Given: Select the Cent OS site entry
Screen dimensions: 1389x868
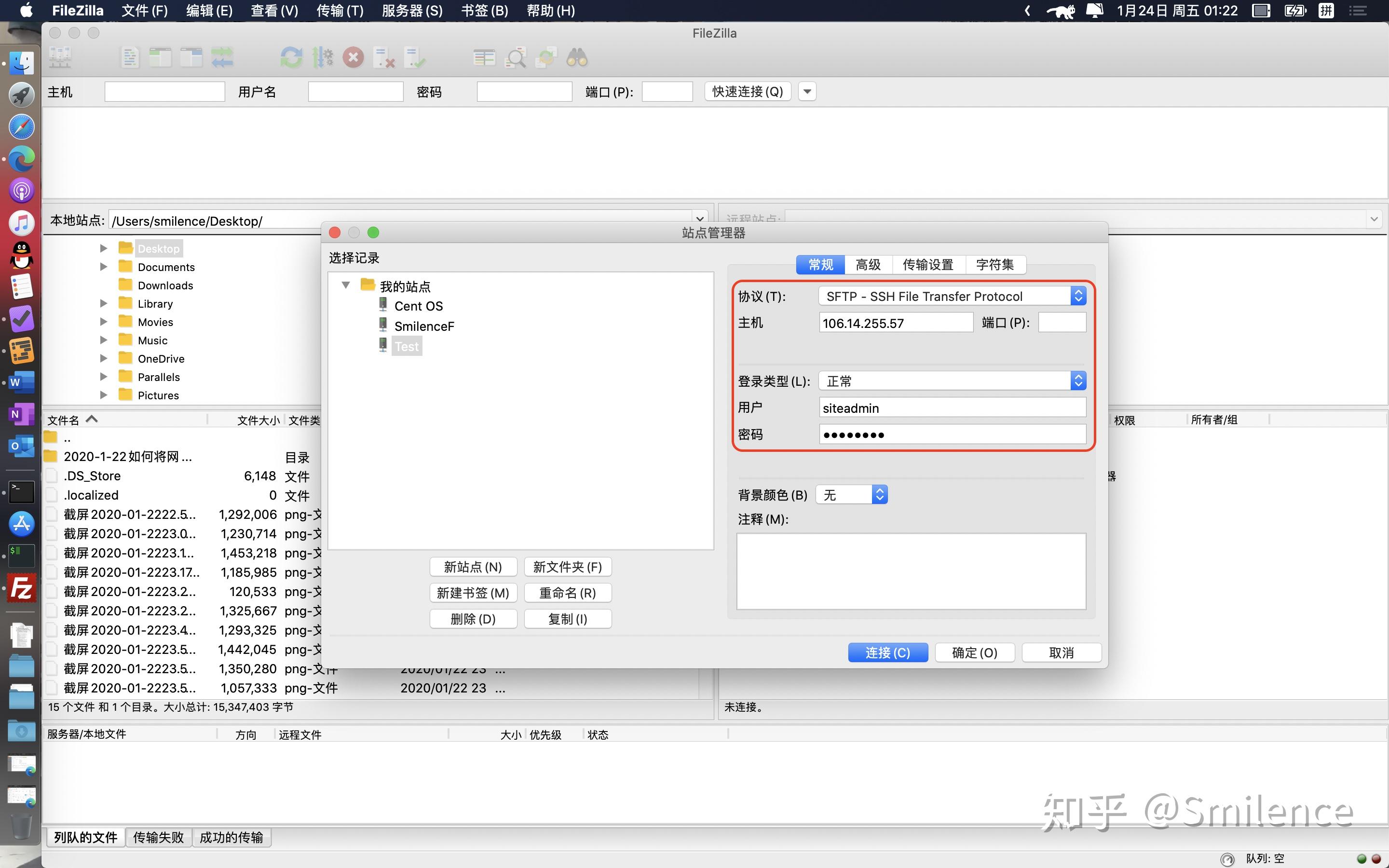Looking at the screenshot, I should tap(419, 306).
